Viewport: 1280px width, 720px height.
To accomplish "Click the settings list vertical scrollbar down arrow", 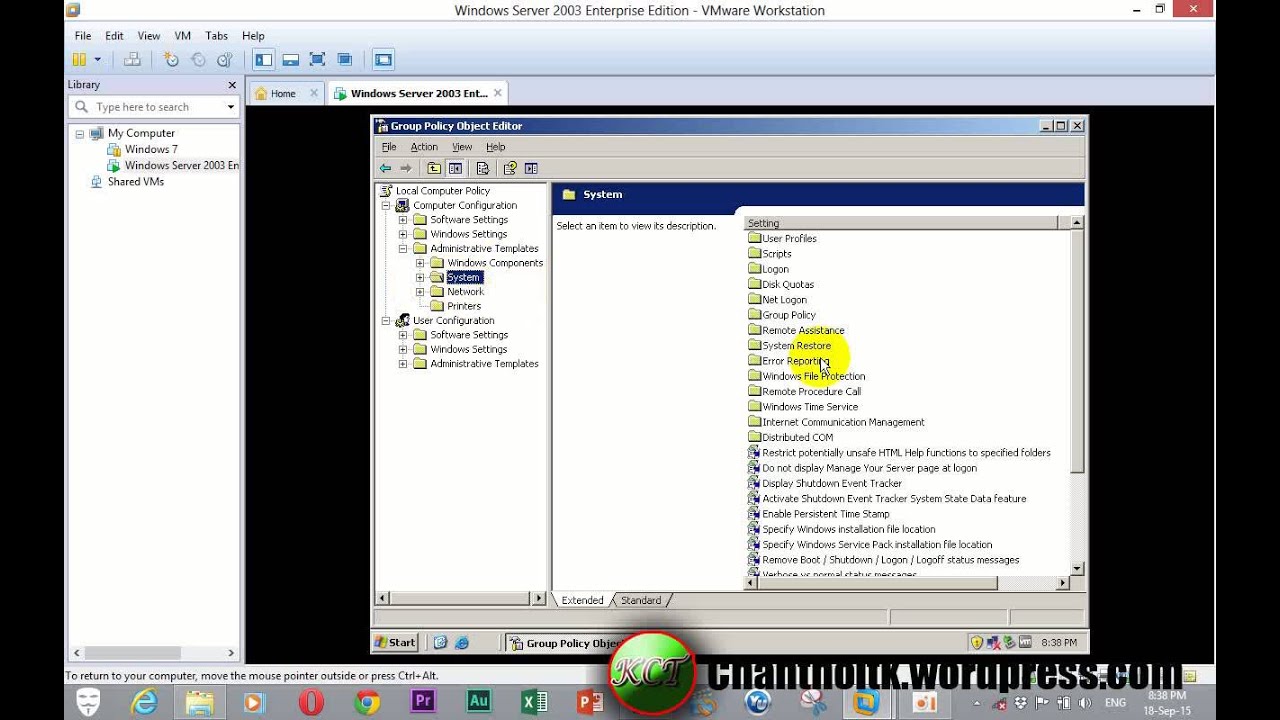I will click(x=1077, y=569).
